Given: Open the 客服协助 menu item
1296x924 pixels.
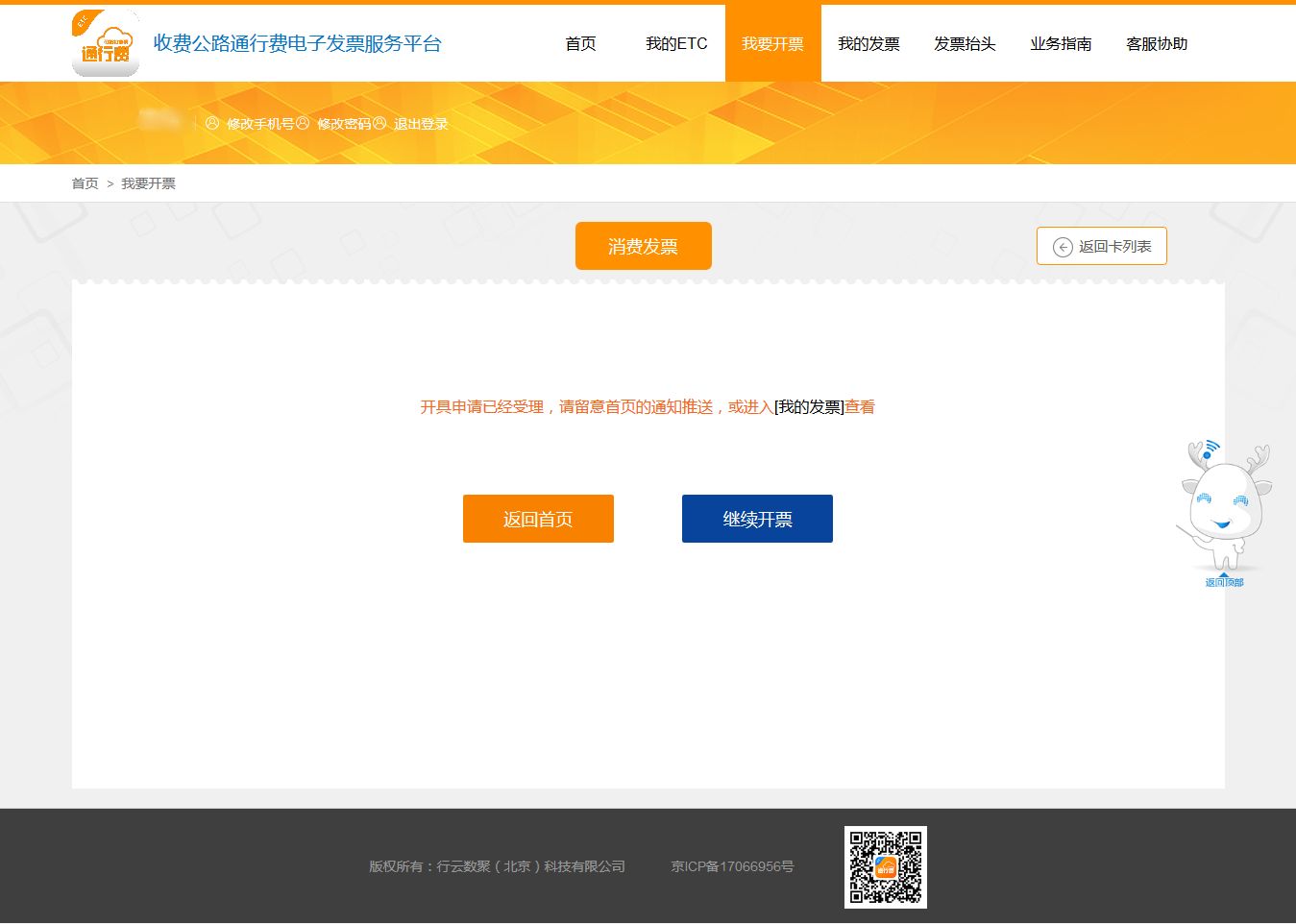Looking at the screenshot, I should [x=1157, y=44].
